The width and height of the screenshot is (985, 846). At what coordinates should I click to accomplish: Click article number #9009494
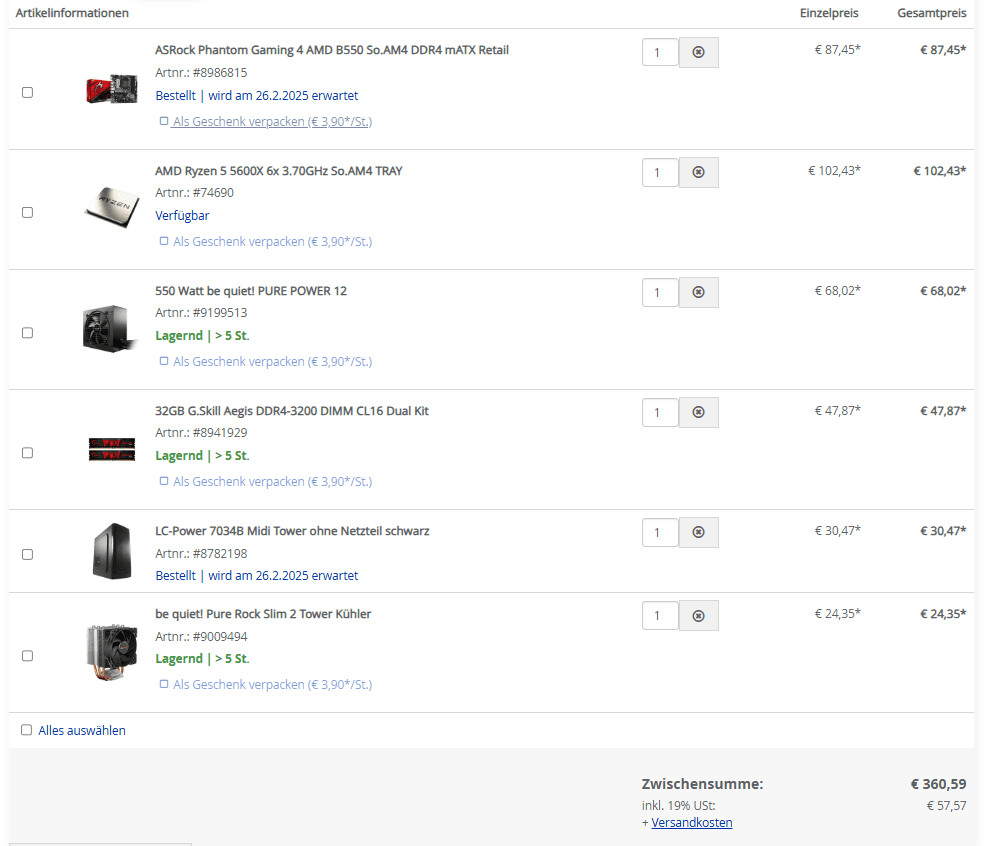click(x=220, y=636)
